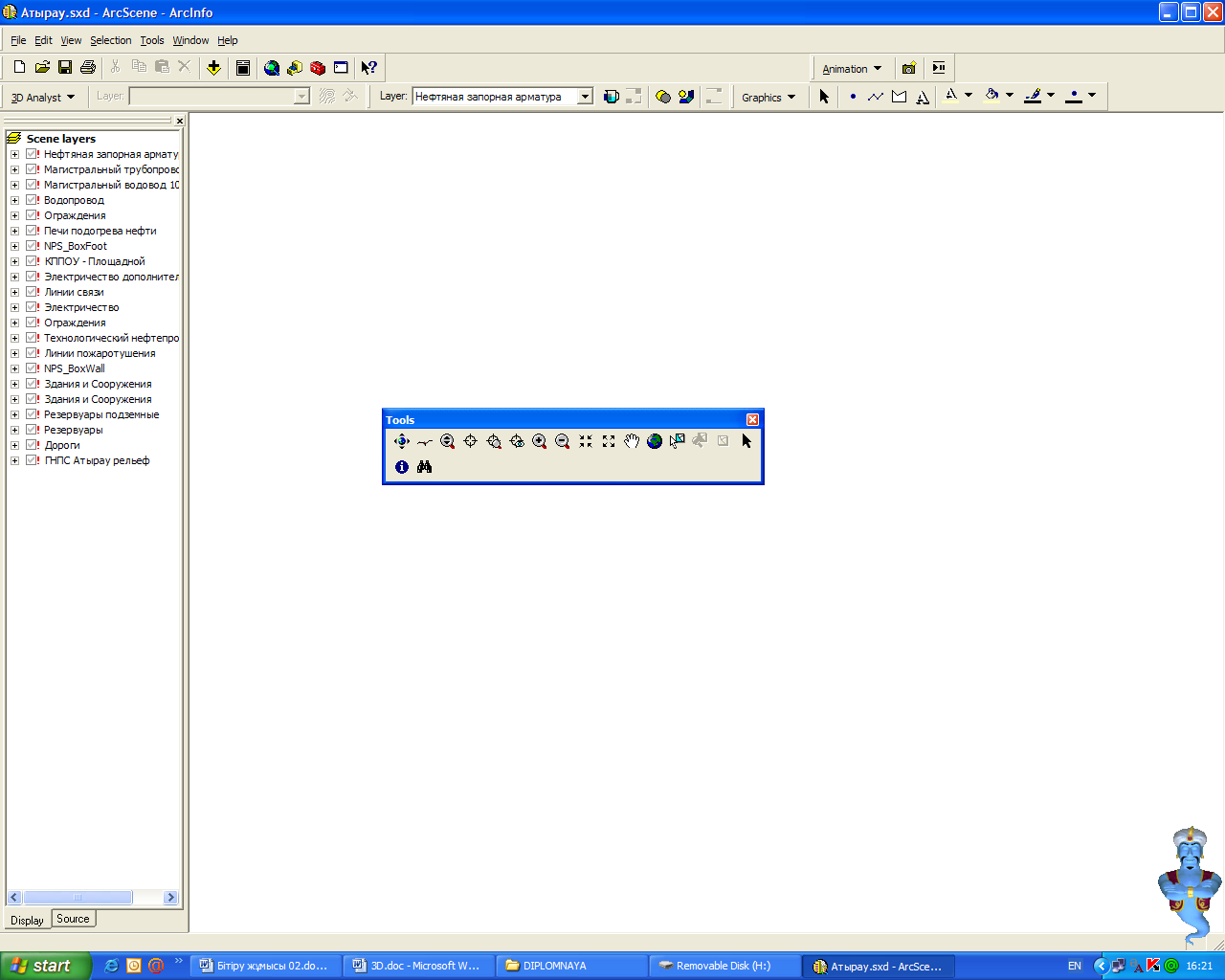Click the What's This help icon

pyautogui.click(x=369, y=68)
